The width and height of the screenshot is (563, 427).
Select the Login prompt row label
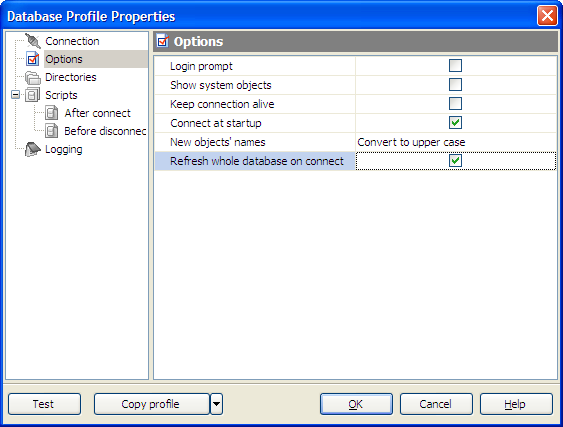tap(201, 66)
